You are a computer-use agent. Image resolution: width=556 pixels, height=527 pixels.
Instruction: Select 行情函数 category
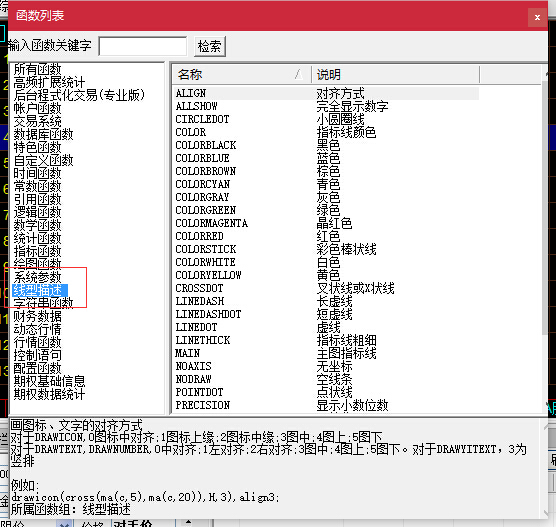click(x=37, y=342)
